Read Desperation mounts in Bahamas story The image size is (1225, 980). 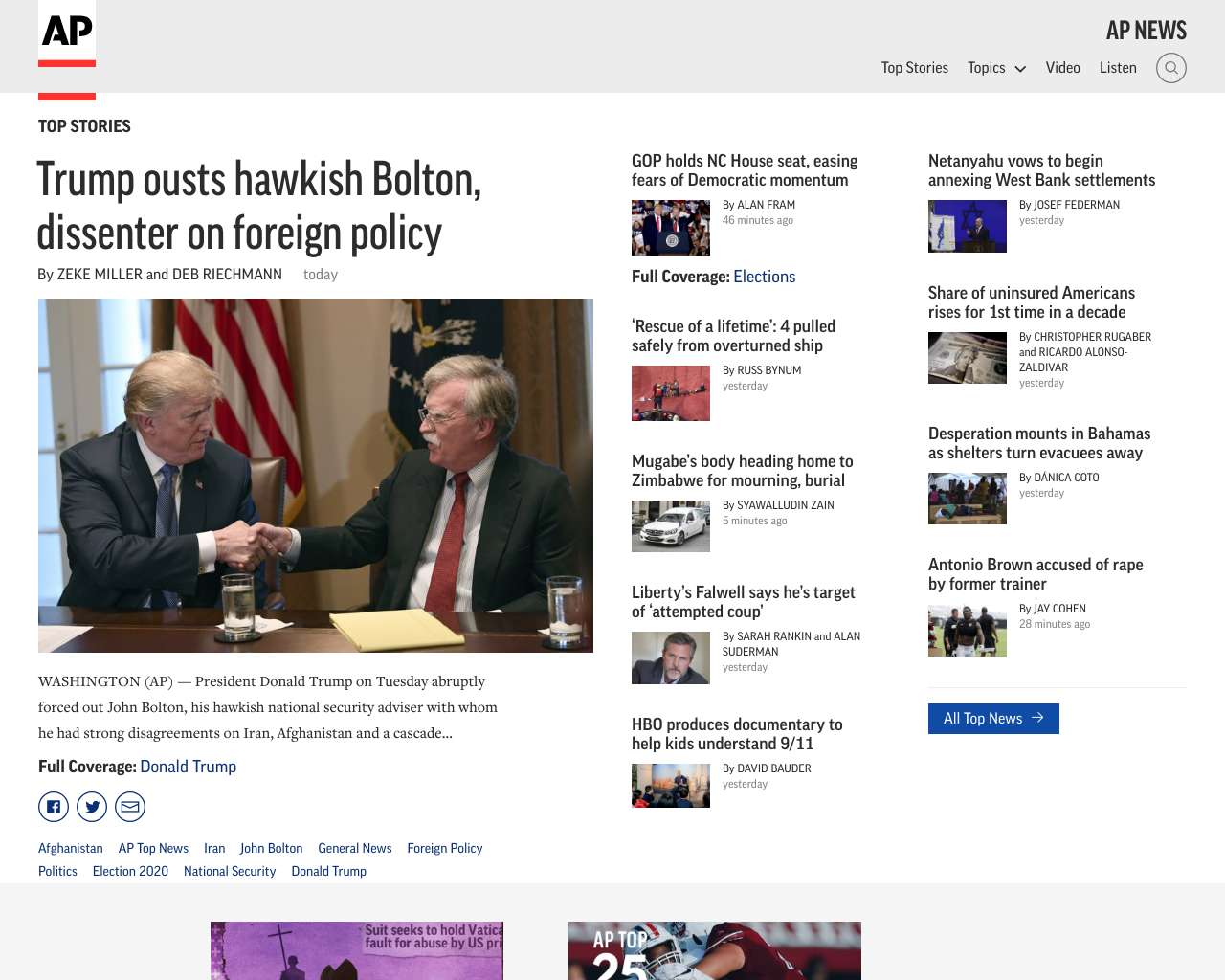click(x=1039, y=443)
